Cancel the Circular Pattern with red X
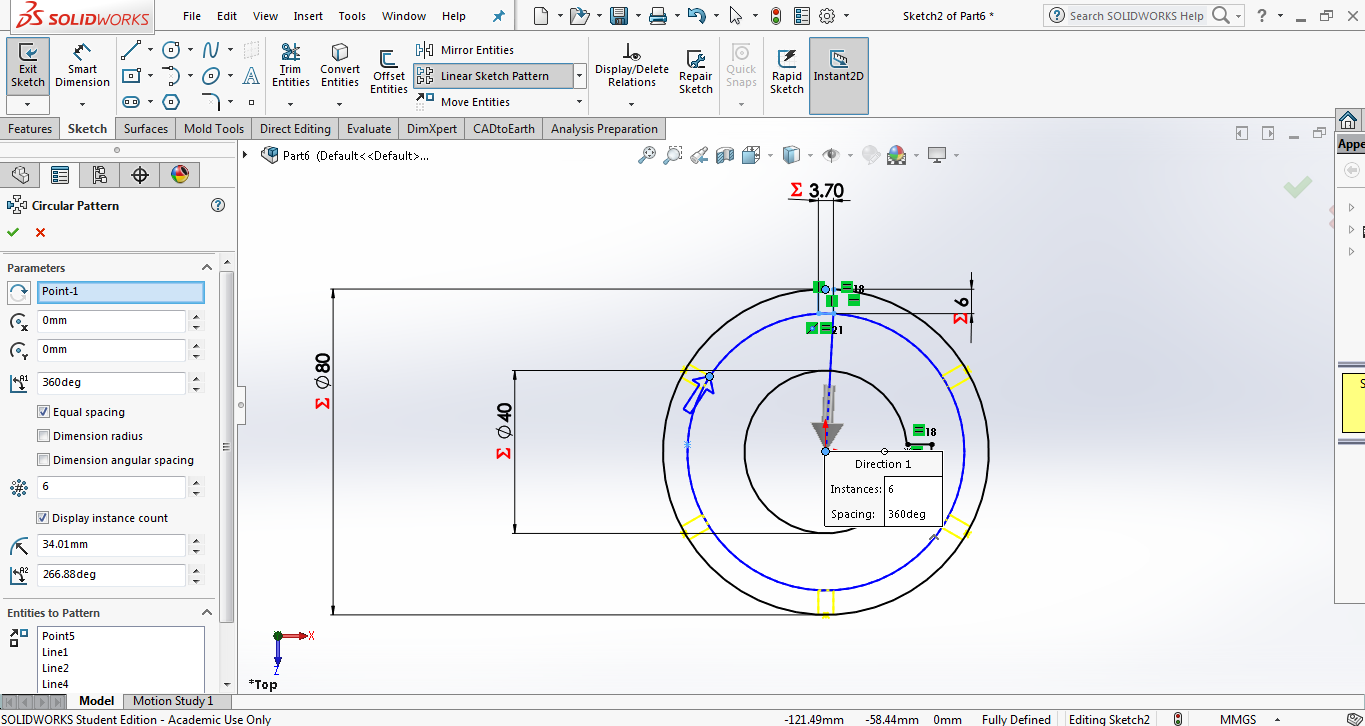 tap(40, 232)
